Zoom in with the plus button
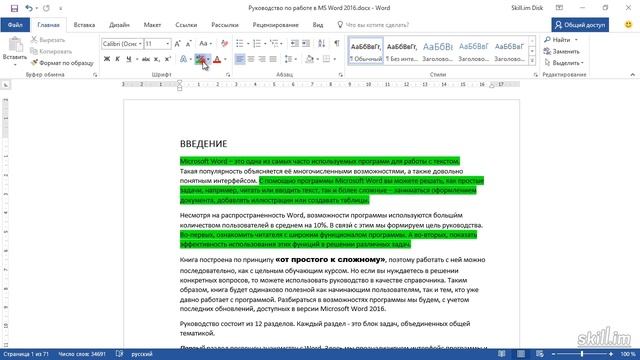Viewport: 640px width, 360px height. point(611,354)
